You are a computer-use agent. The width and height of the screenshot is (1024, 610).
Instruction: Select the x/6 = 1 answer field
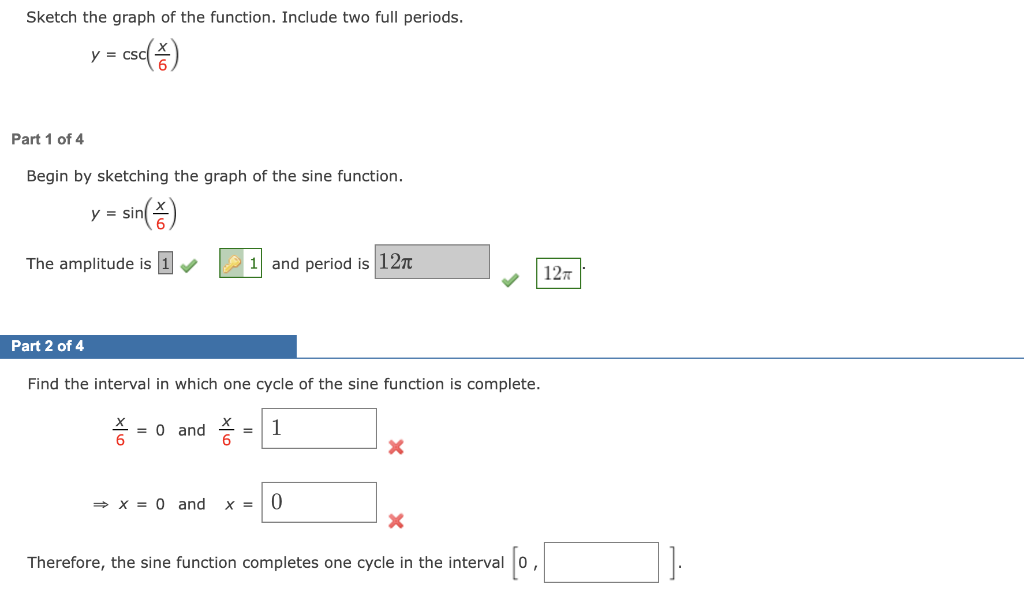[318, 428]
